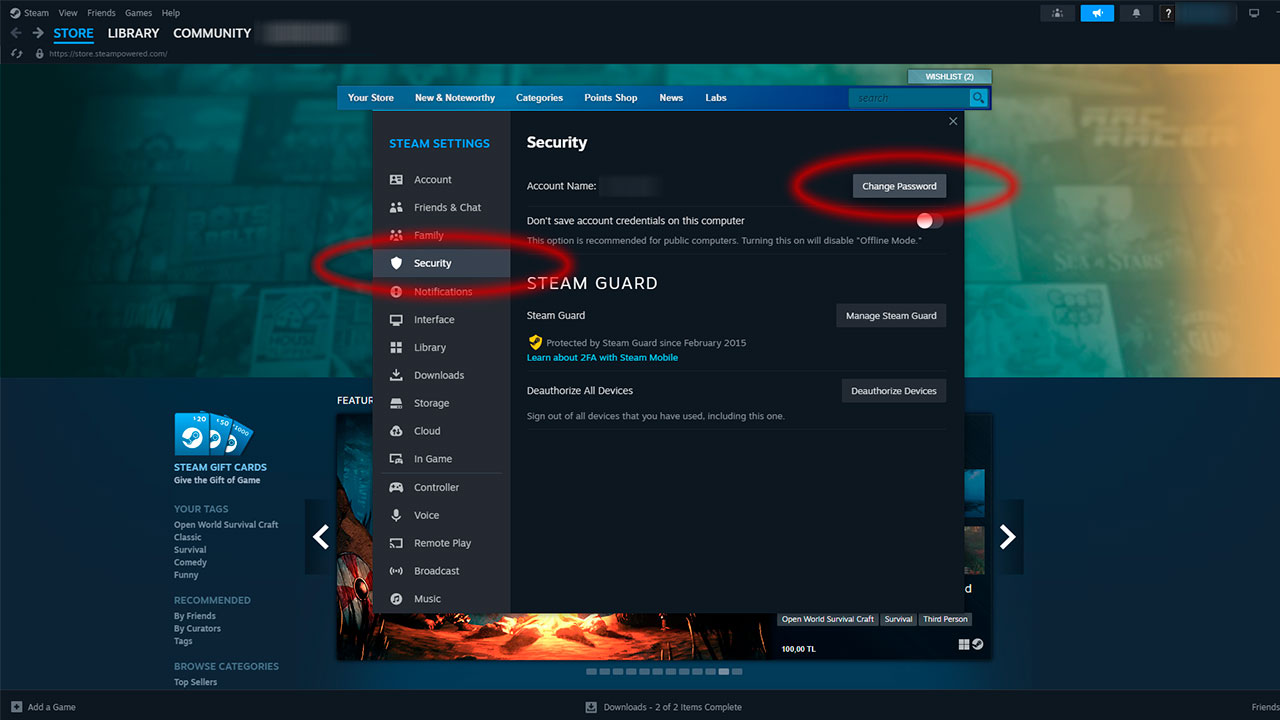The width and height of the screenshot is (1280, 720).
Task: Open the Friends menu in the menu bar
Action: 101,13
